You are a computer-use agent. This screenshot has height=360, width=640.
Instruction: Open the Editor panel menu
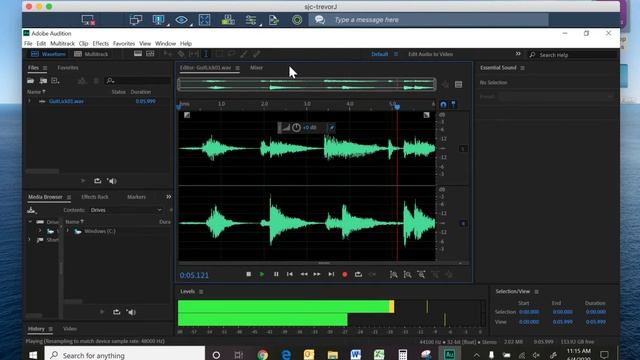237,68
